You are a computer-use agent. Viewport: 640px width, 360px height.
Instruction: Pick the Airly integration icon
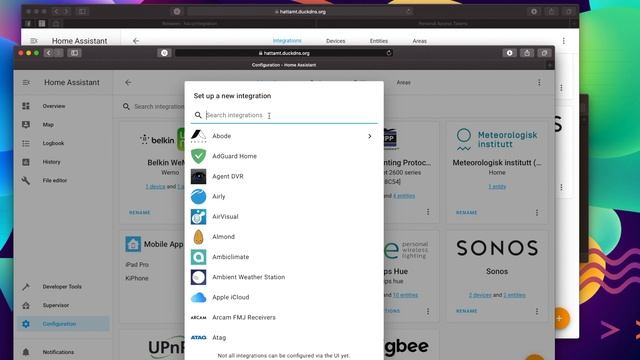198,196
